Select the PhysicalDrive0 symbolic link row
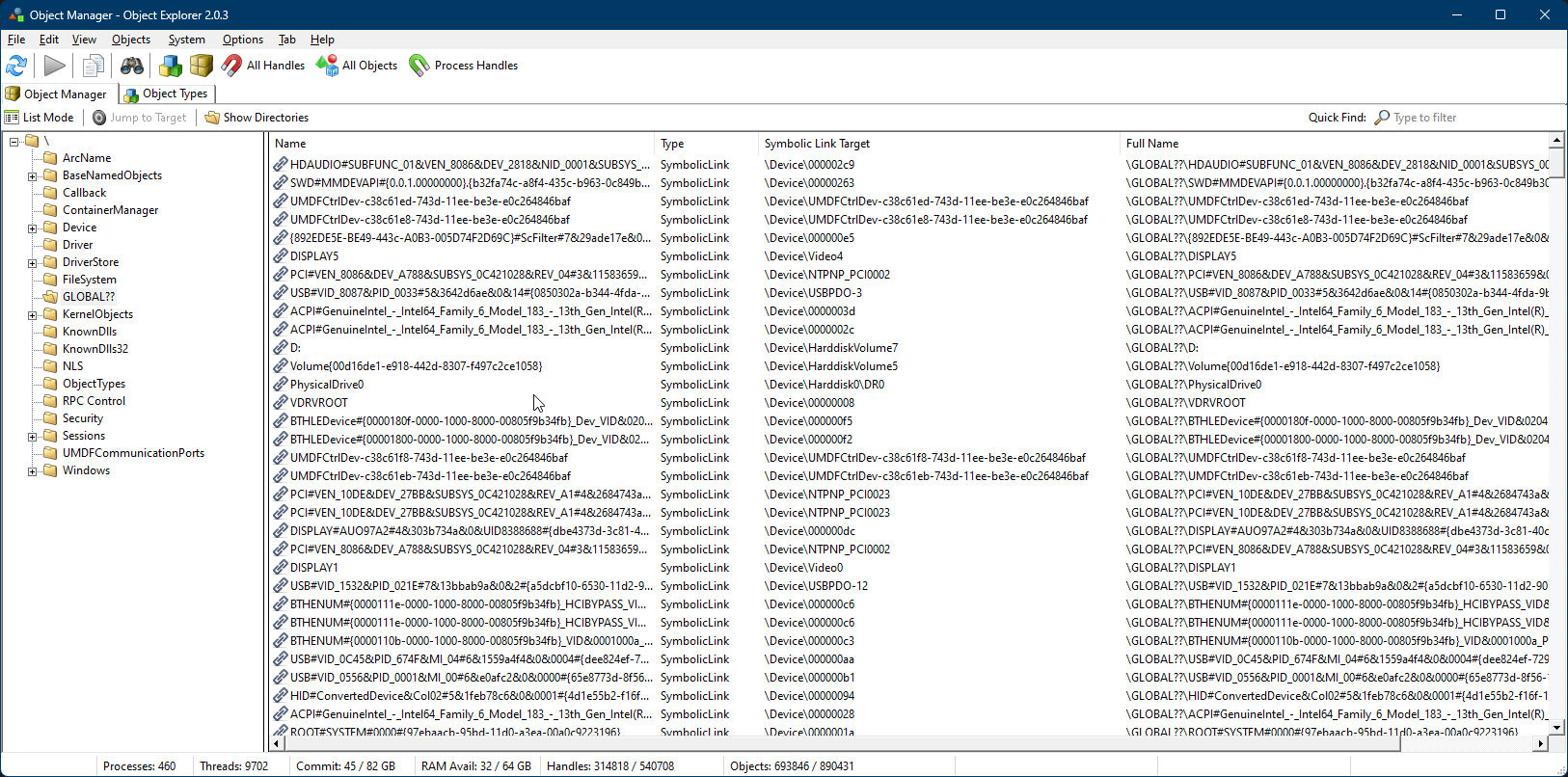This screenshot has width=1568, height=777. 327,385
